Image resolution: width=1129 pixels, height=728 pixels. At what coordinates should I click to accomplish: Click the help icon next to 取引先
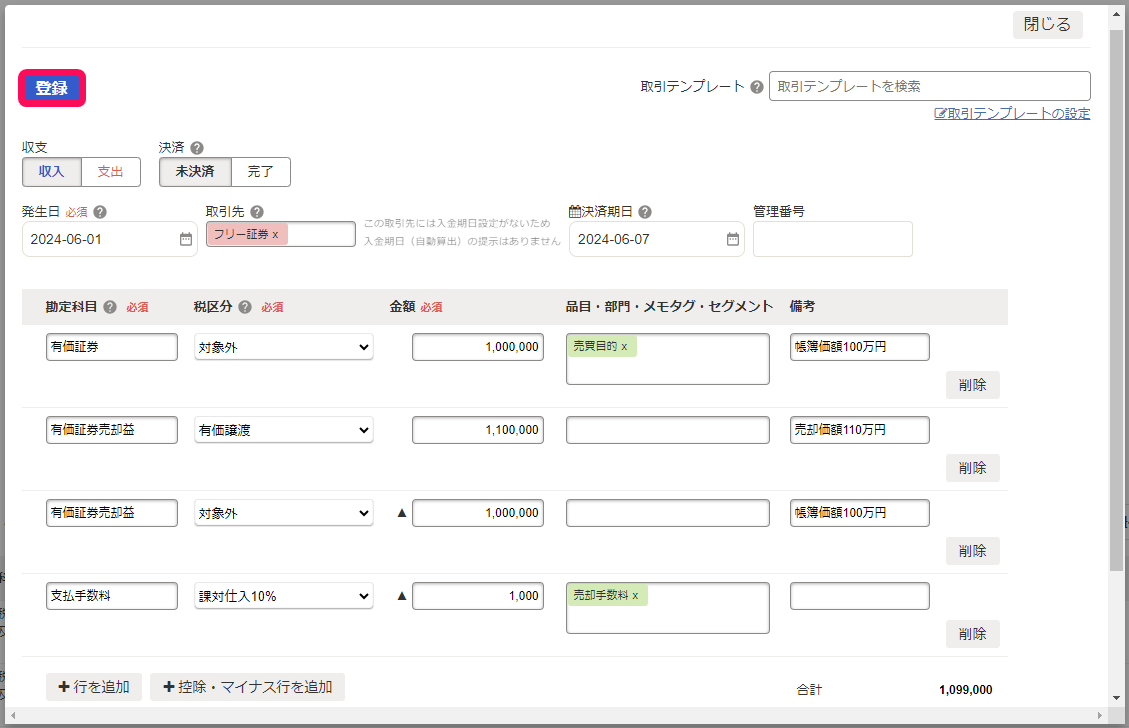click(257, 212)
